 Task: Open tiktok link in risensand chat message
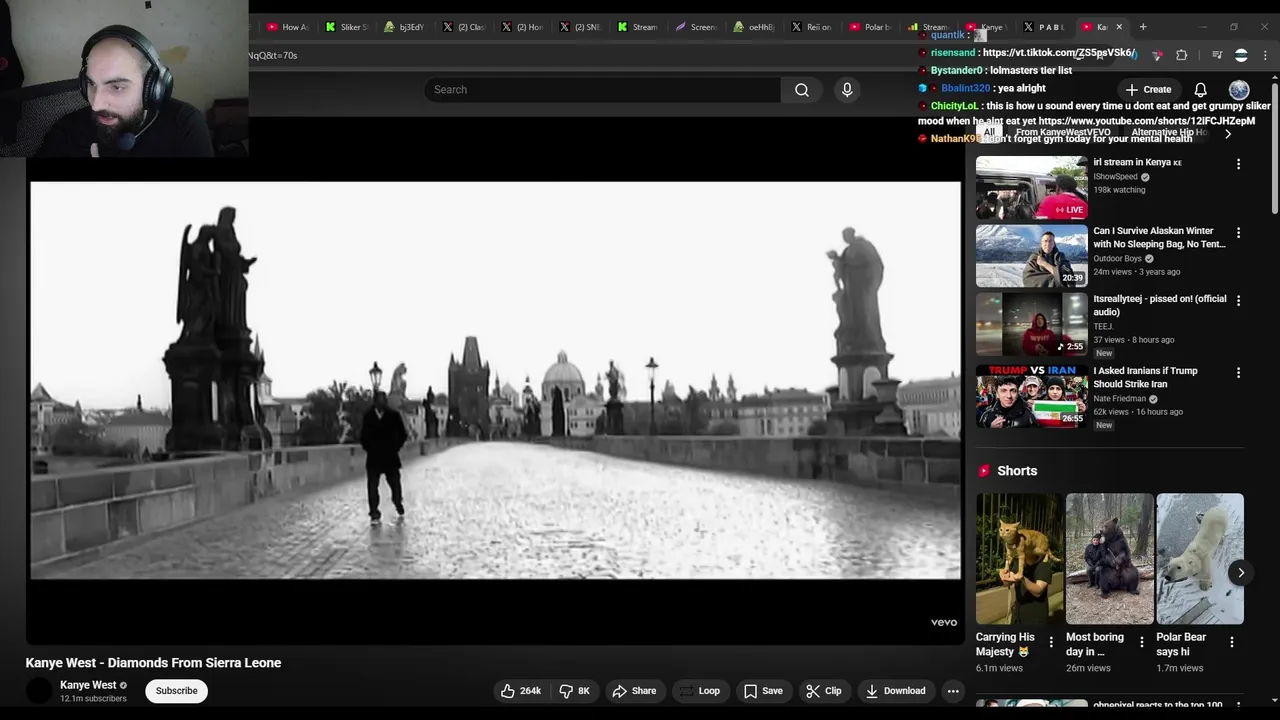click(1059, 53)
